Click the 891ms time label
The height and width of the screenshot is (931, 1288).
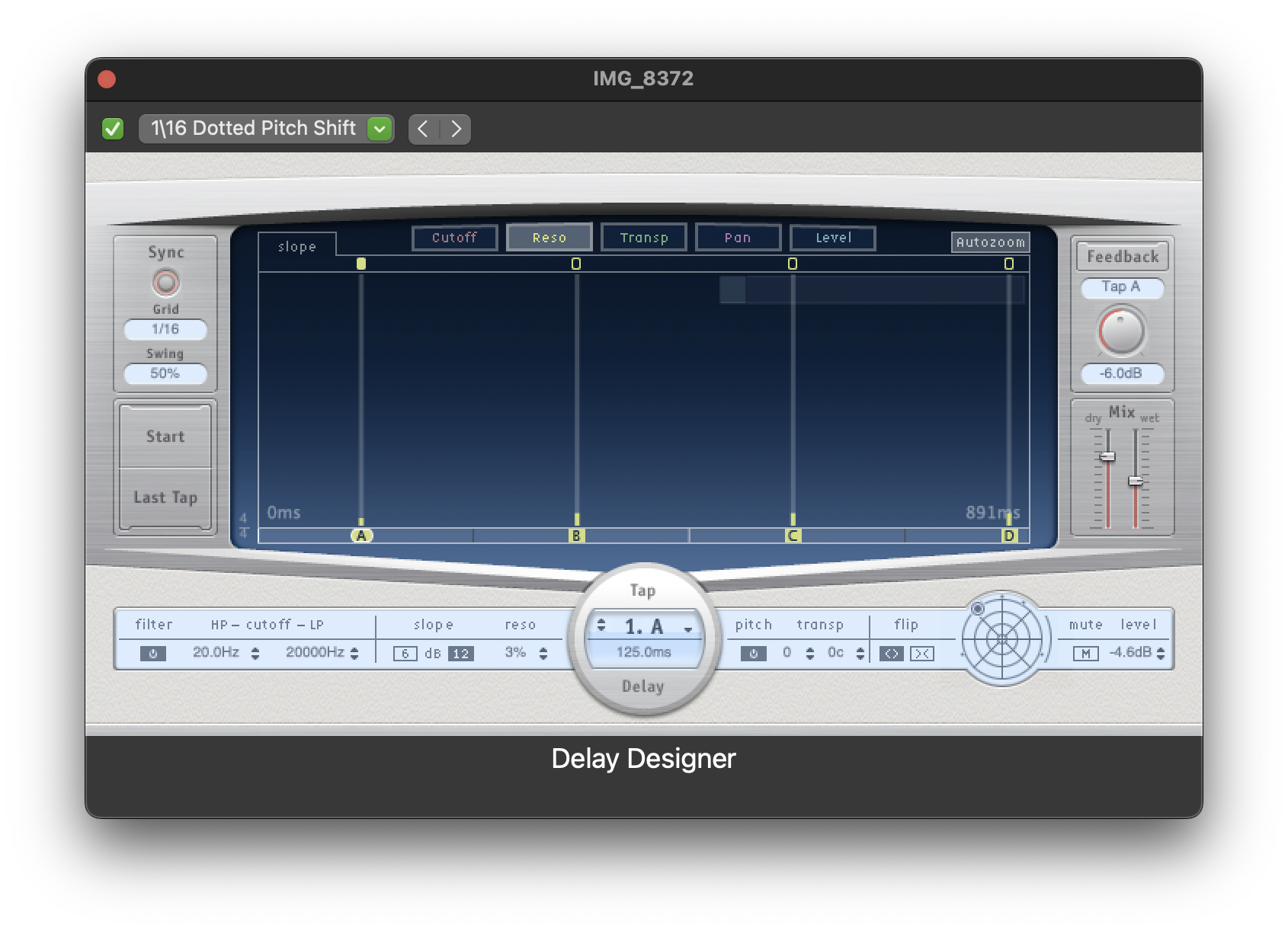point(992,513)
